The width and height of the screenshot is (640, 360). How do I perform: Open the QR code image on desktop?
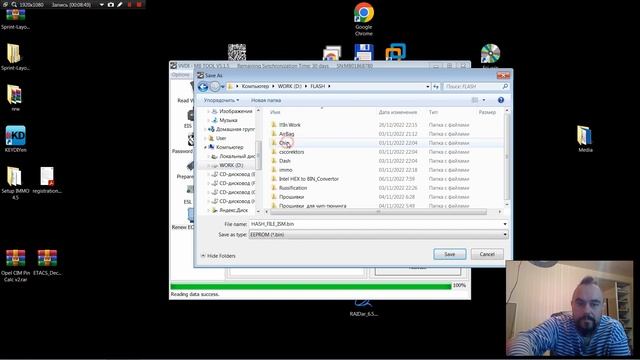(x=237, y=52)
